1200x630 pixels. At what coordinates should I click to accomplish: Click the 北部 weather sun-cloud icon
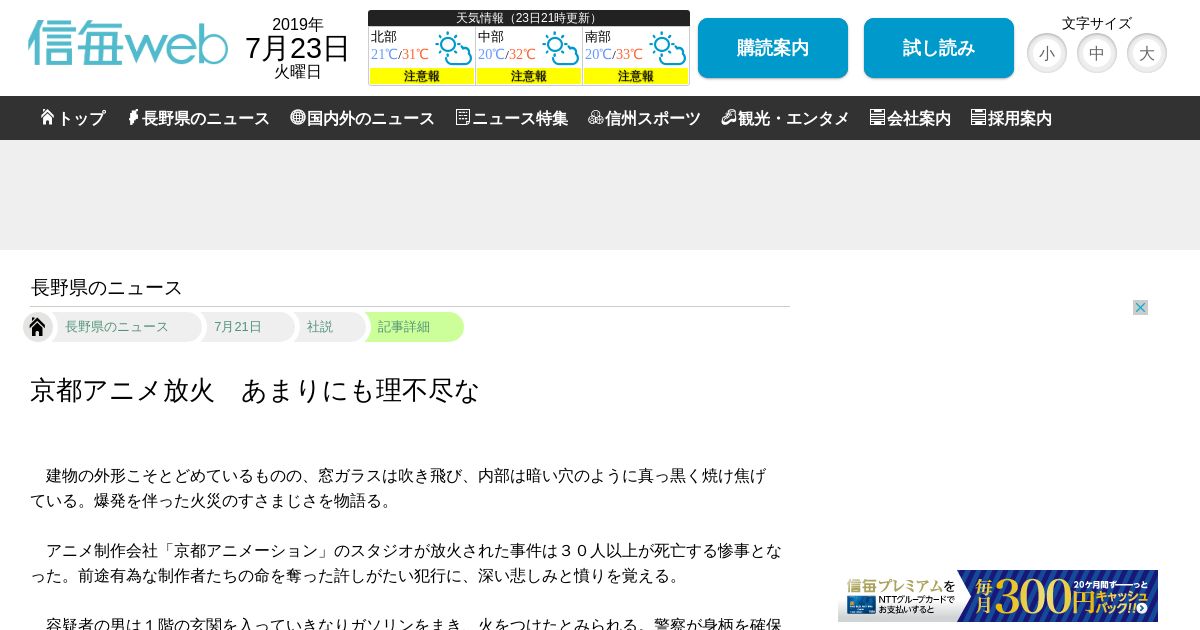click(x=454, y=48)
